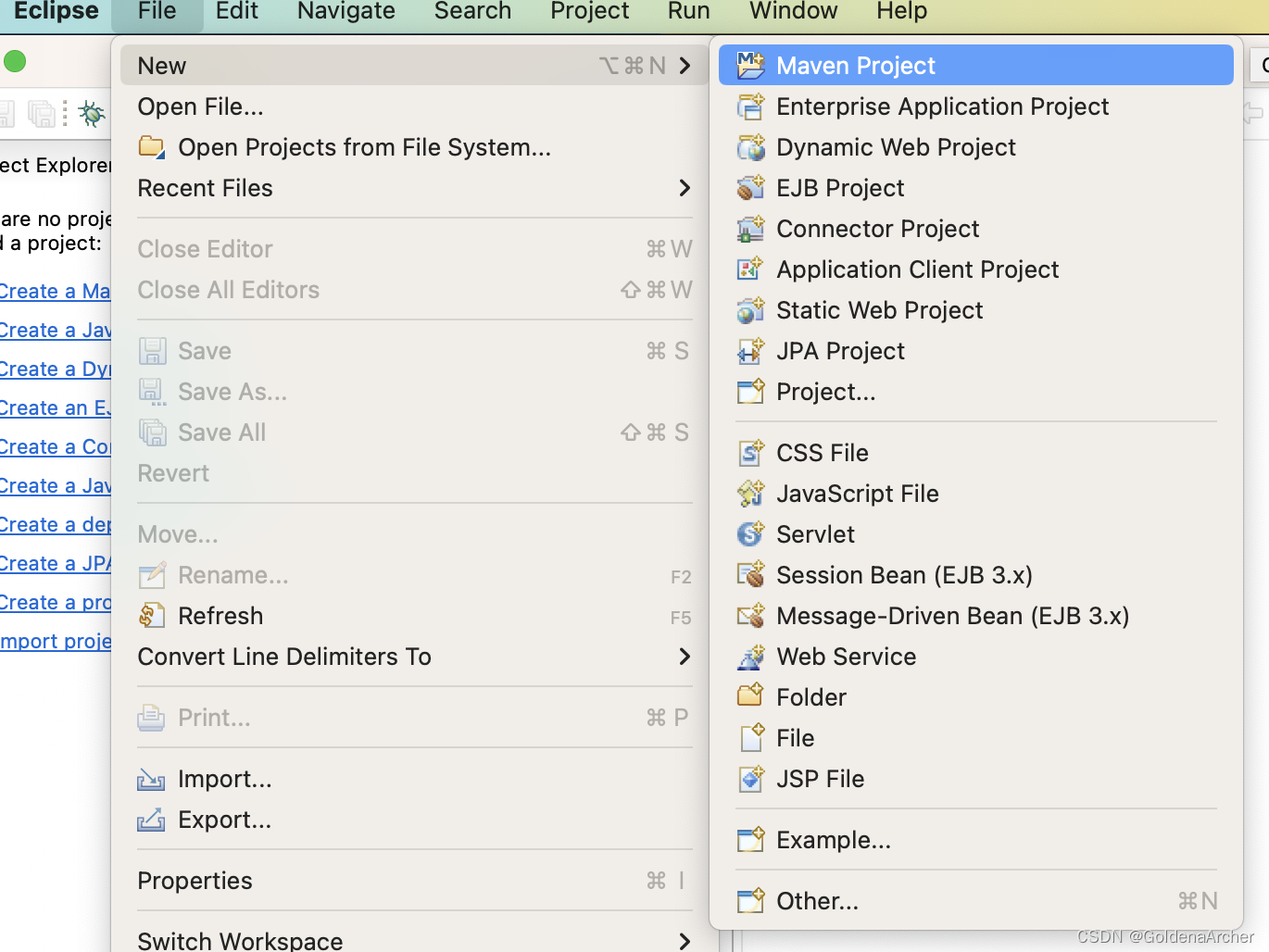This screenshot has height=952, width=1269.
Task: Open the Project menu
Action: click(590, 11)
